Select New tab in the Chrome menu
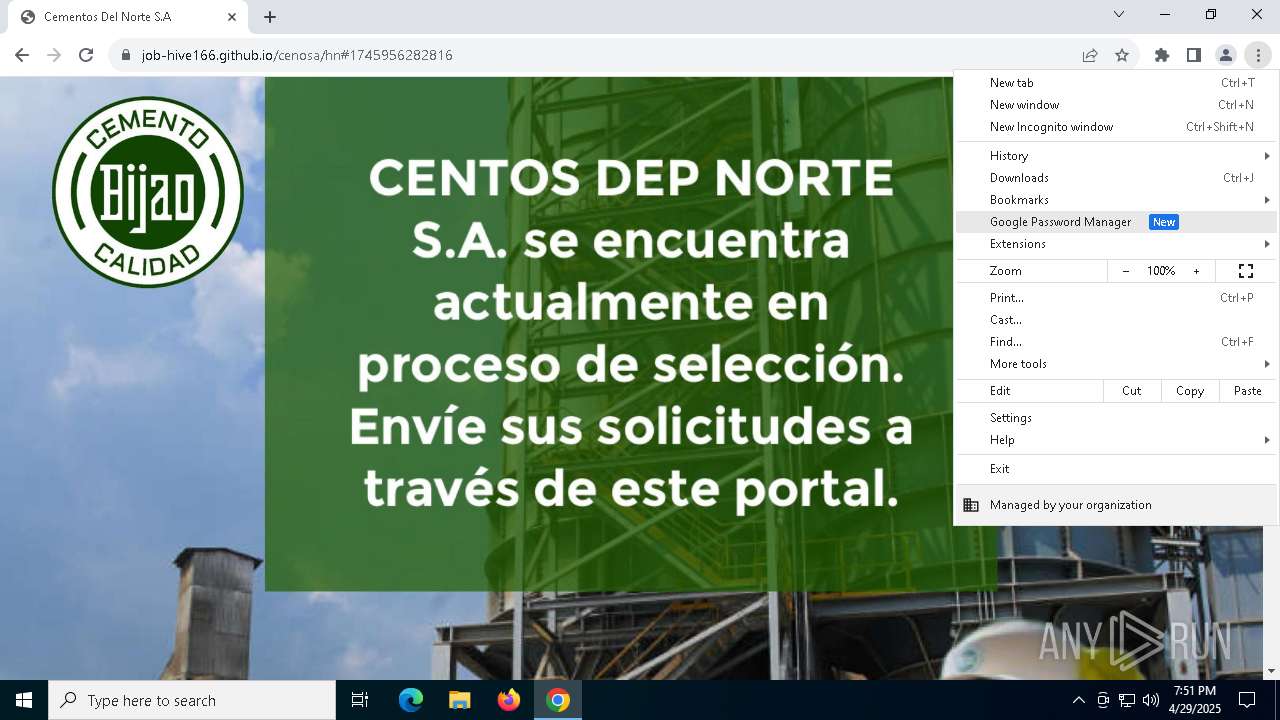 click(x=1117, y=83)
